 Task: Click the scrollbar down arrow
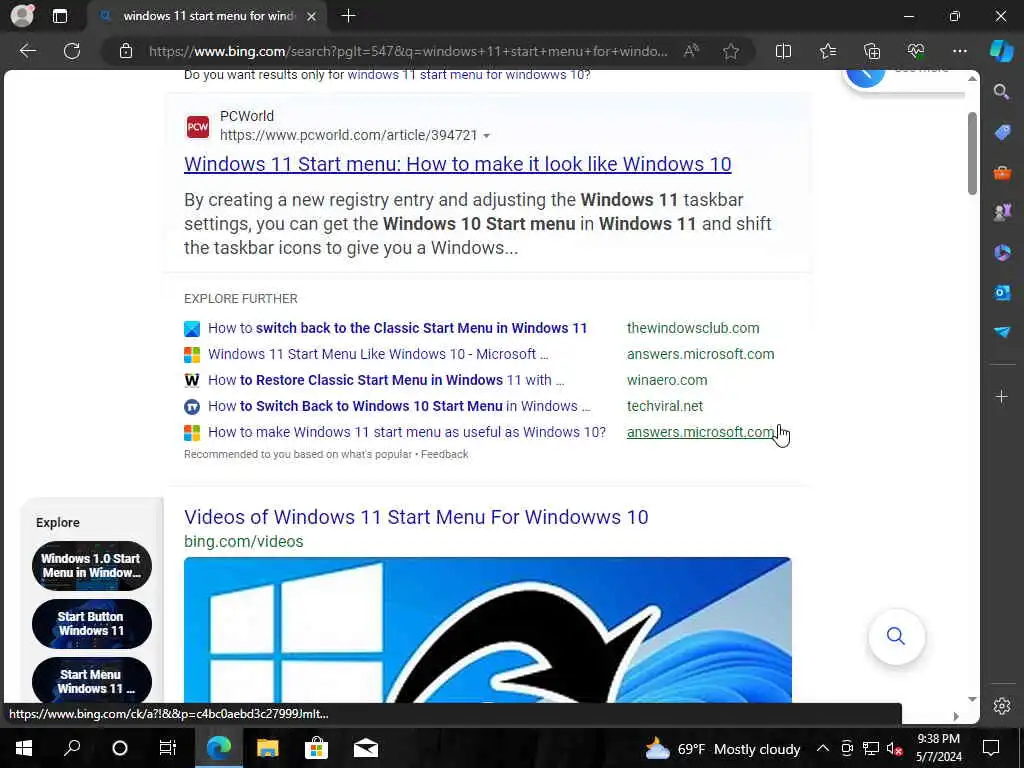(972, 699)
